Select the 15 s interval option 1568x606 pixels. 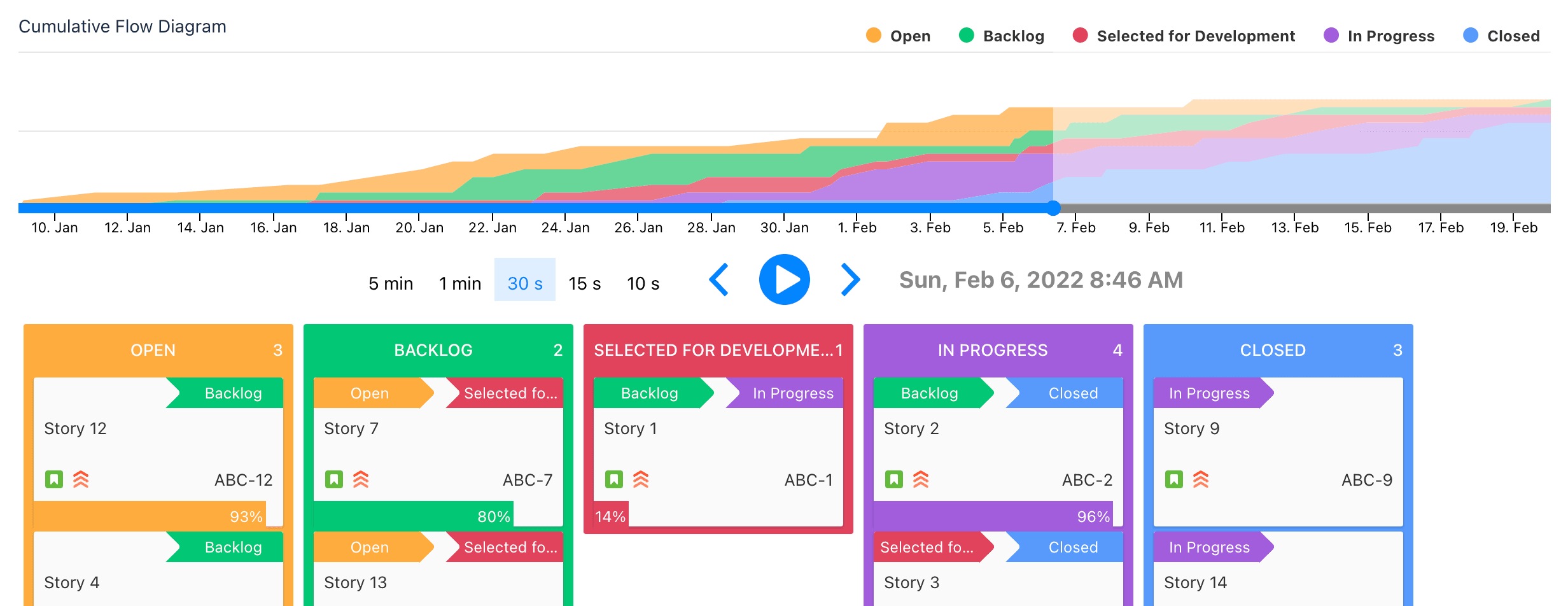(584, 283)
